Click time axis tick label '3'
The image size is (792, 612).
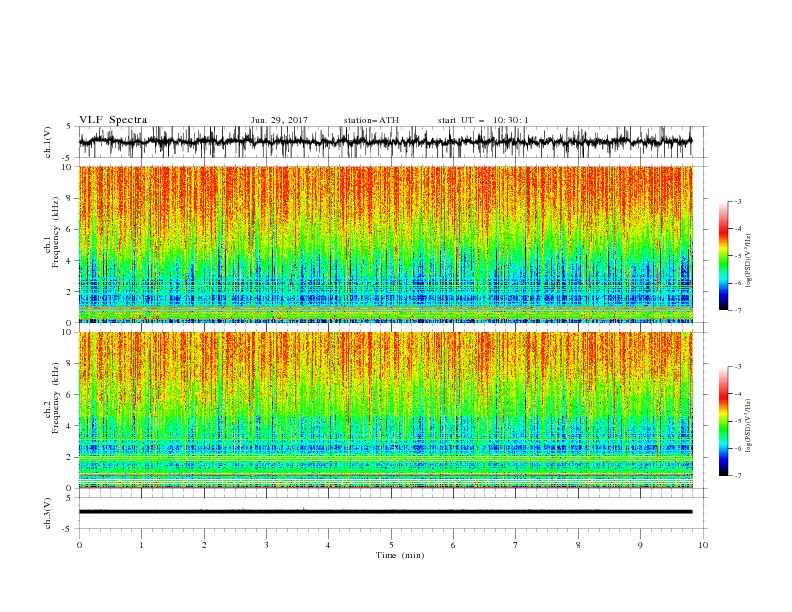coord(266,545)
